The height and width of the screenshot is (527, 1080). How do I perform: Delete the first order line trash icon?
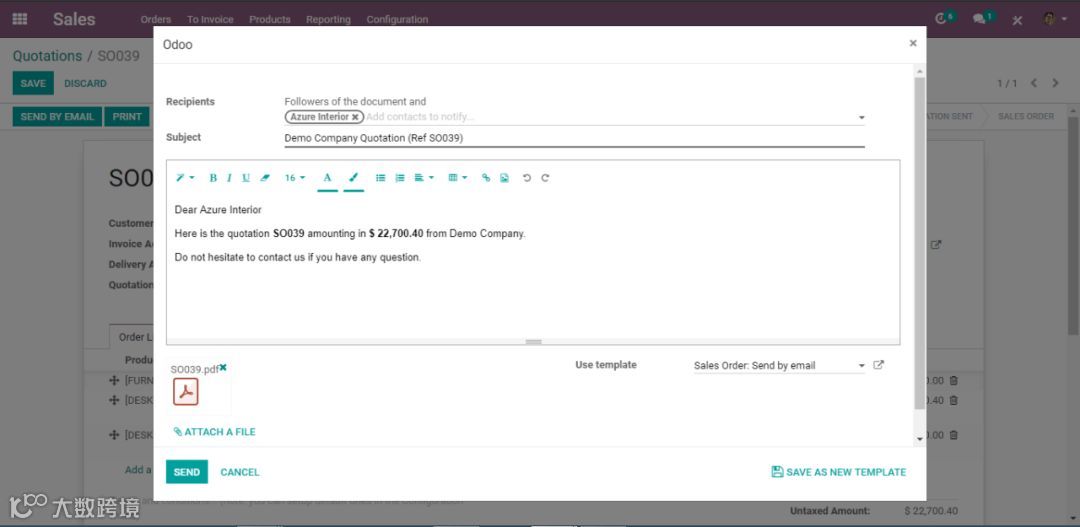point(953,380)
